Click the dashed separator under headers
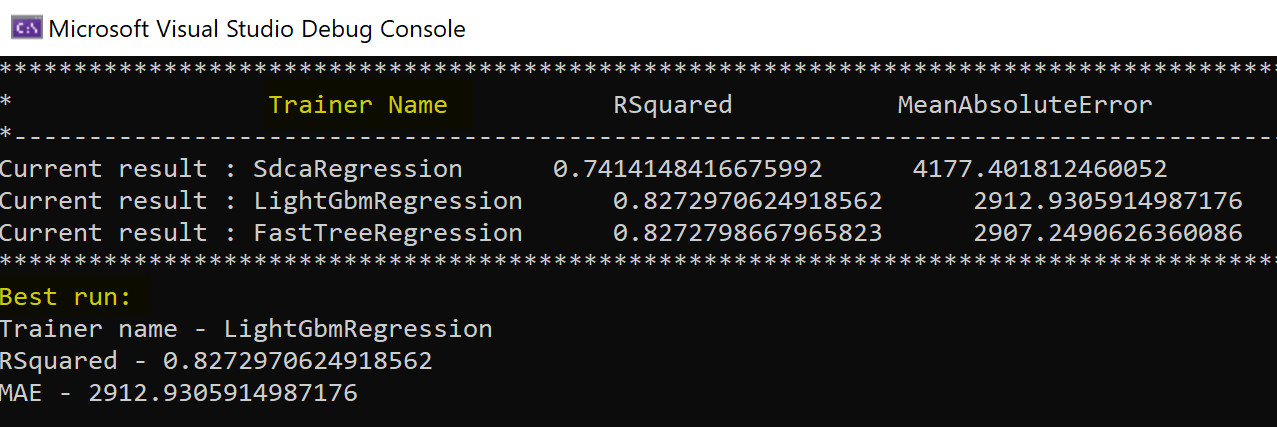 pyautogui.click(x=638, y=136)
